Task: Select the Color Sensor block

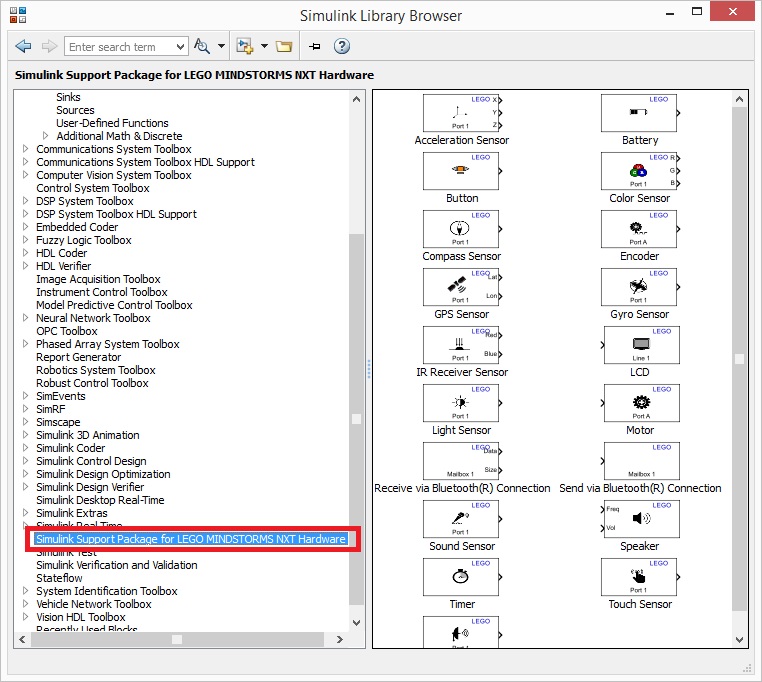Action: (x=640, y=171)
